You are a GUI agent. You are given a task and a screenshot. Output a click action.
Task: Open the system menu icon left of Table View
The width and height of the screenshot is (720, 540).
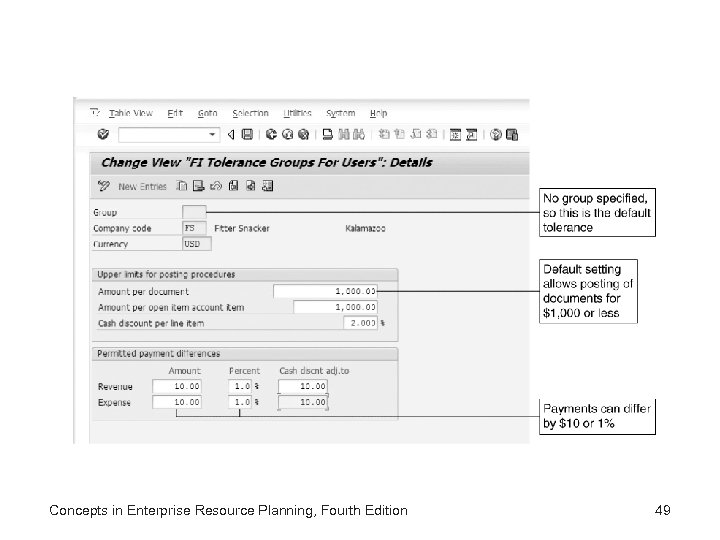click(x=95, y=112)
